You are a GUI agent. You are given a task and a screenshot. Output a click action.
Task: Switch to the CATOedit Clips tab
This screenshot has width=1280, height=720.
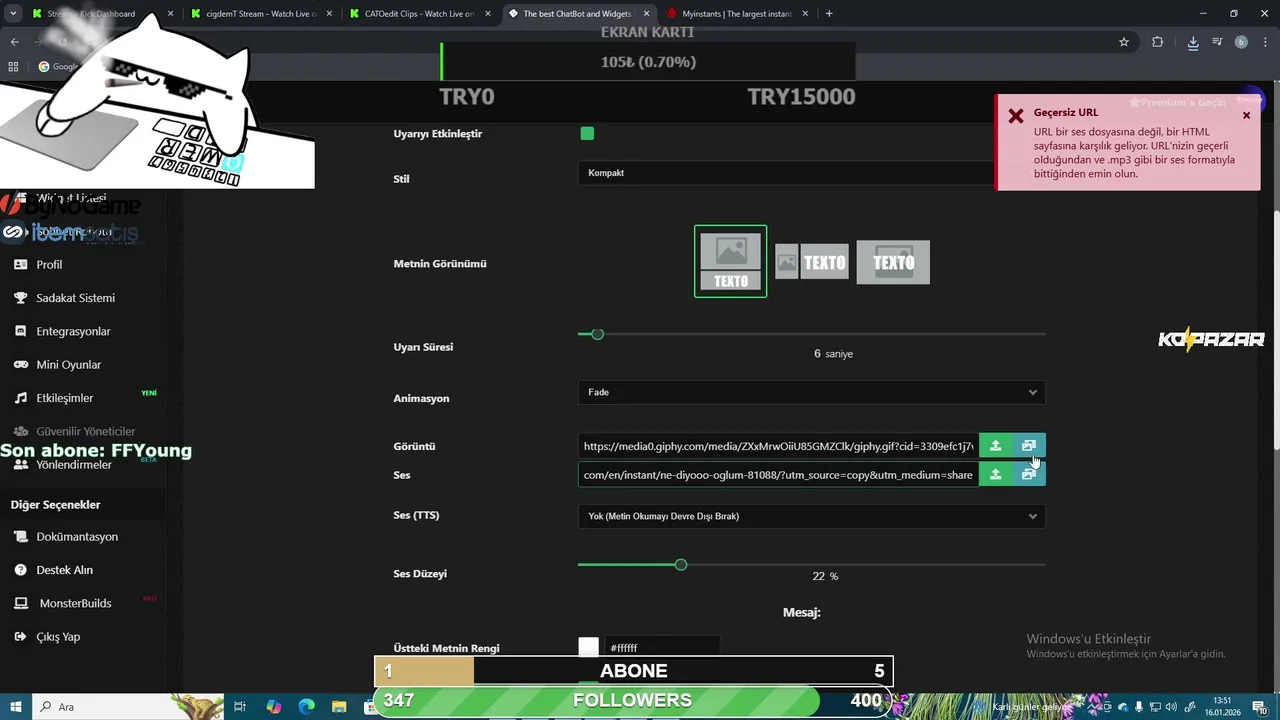420,14
